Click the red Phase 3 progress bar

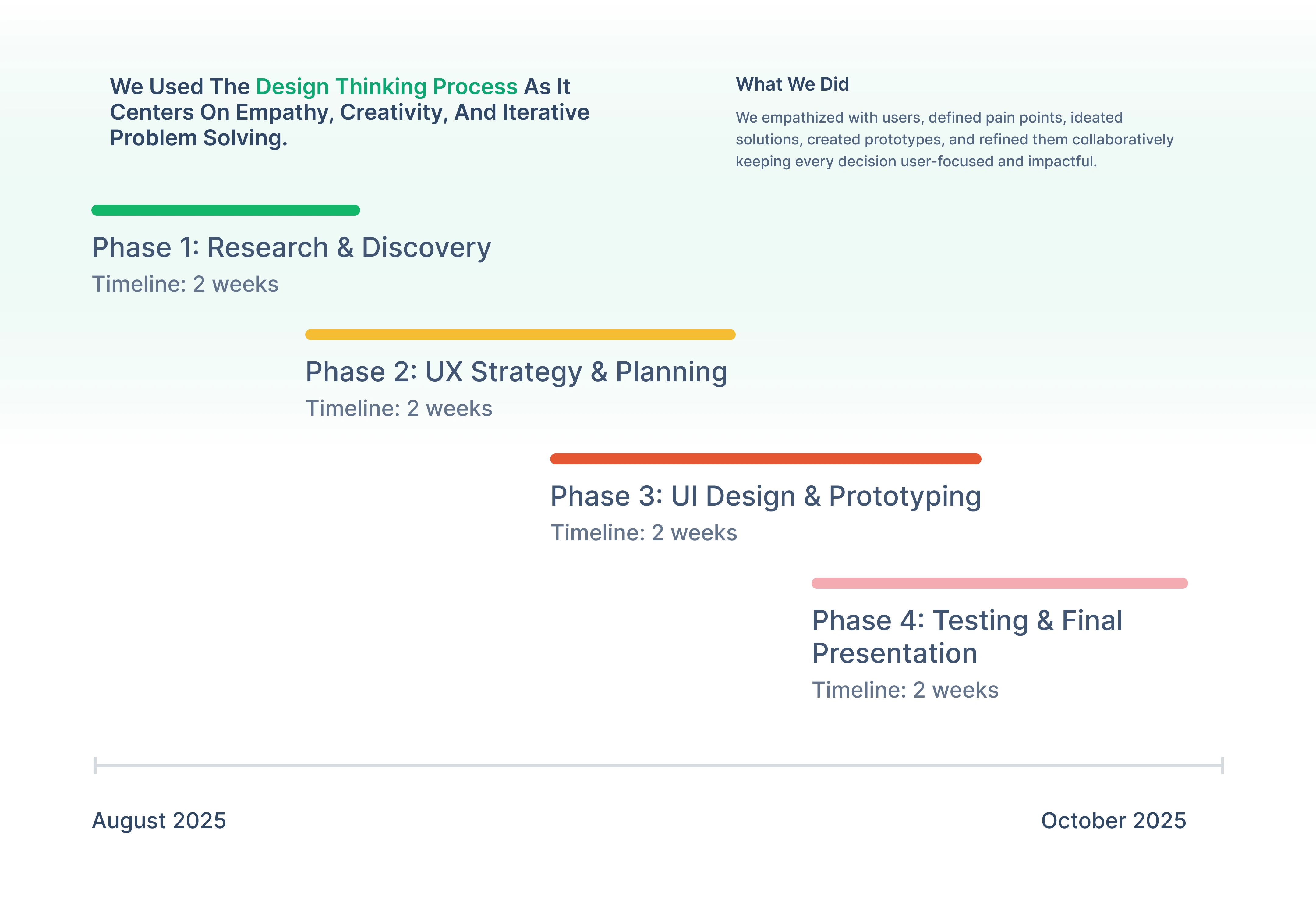pos(765,459)
